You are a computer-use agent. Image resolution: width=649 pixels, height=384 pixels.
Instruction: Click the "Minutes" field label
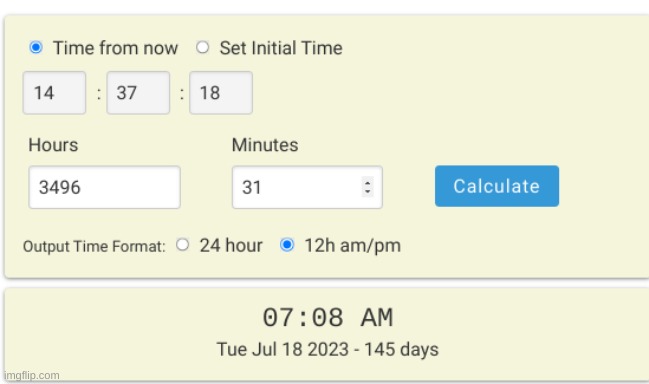(x=265, y=145)
